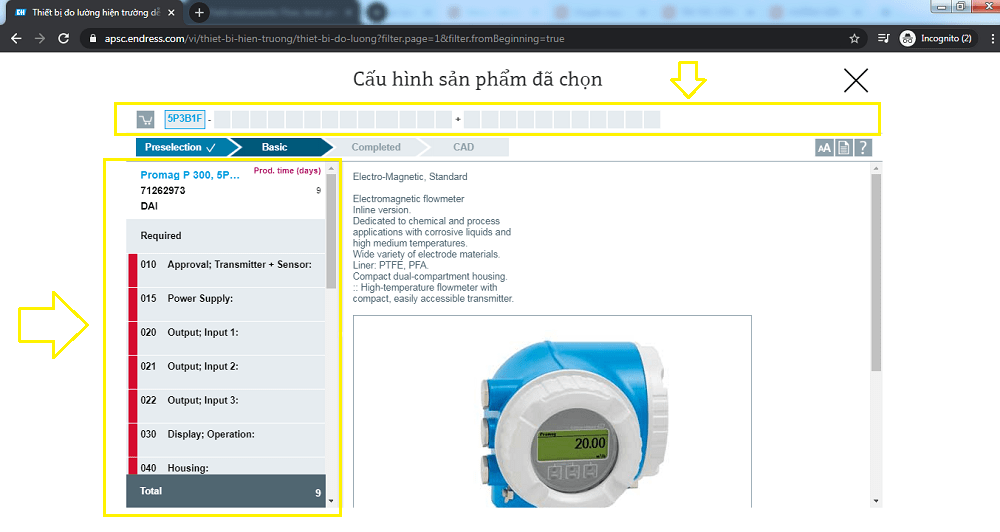The image size is (1000, 532).
Task: Expand 040 Housing option
Action: (x=226, y=466)
